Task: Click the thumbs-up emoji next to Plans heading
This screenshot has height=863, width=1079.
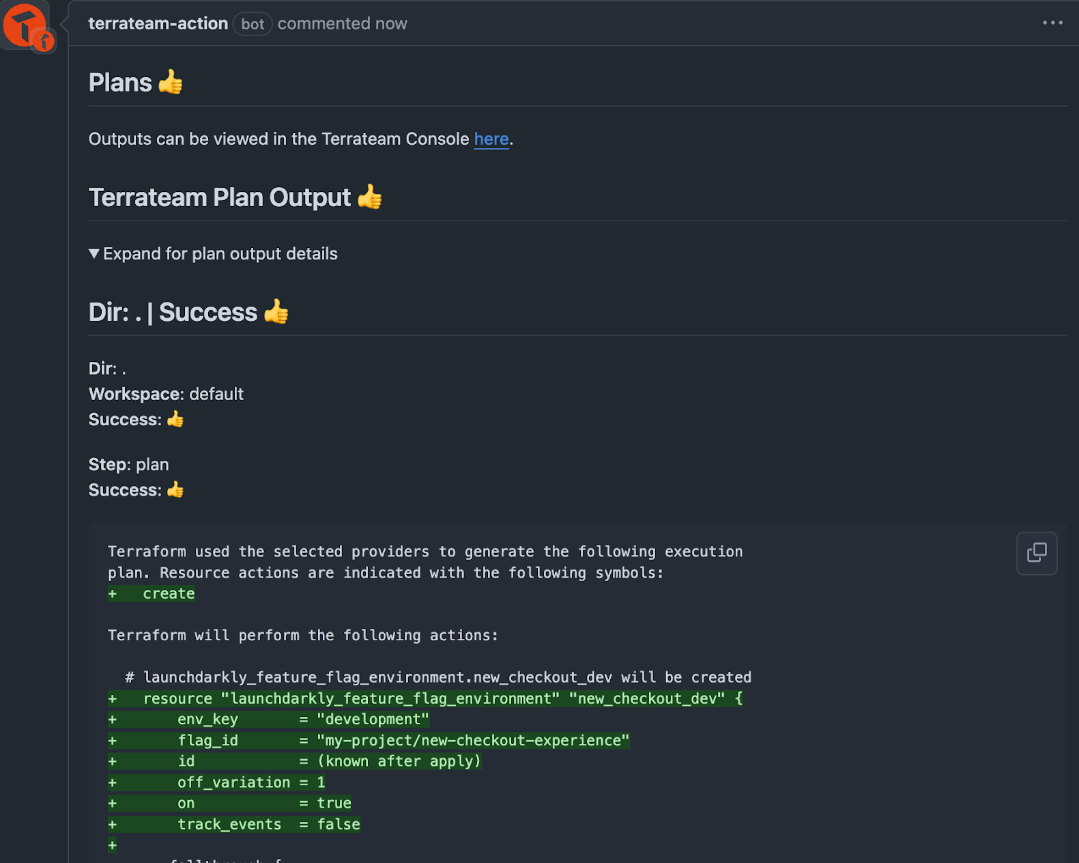Action: [171, 83]
